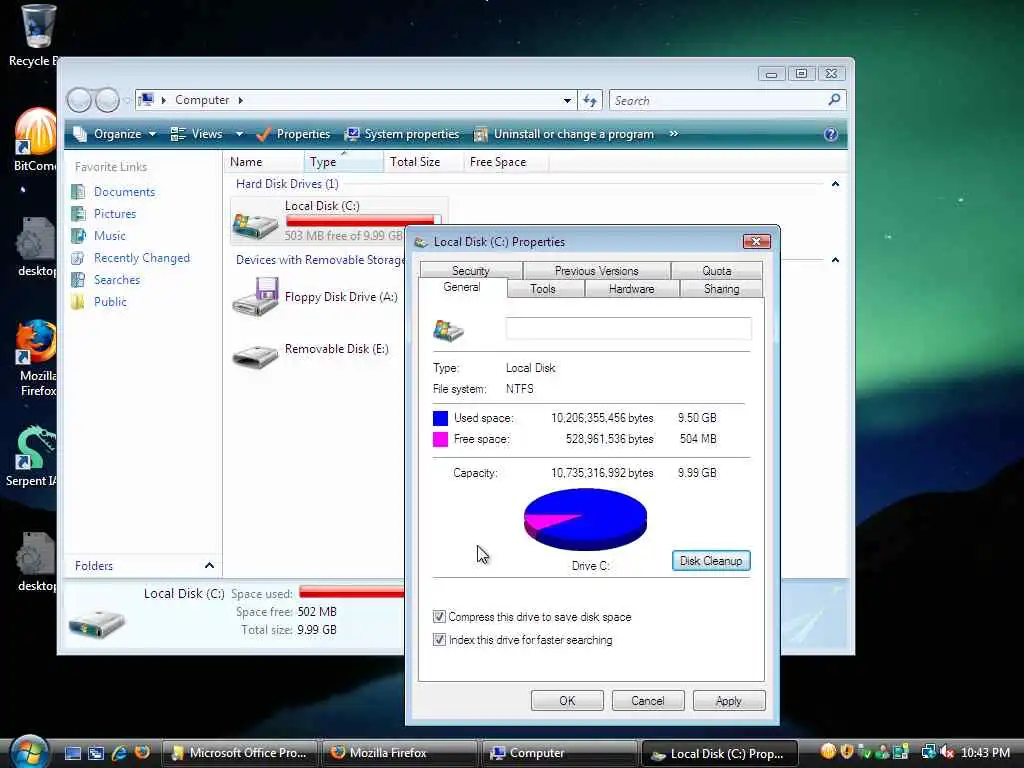
Task: Collapse the Hard Disk Drives group
Action: (x=835, y=184)
